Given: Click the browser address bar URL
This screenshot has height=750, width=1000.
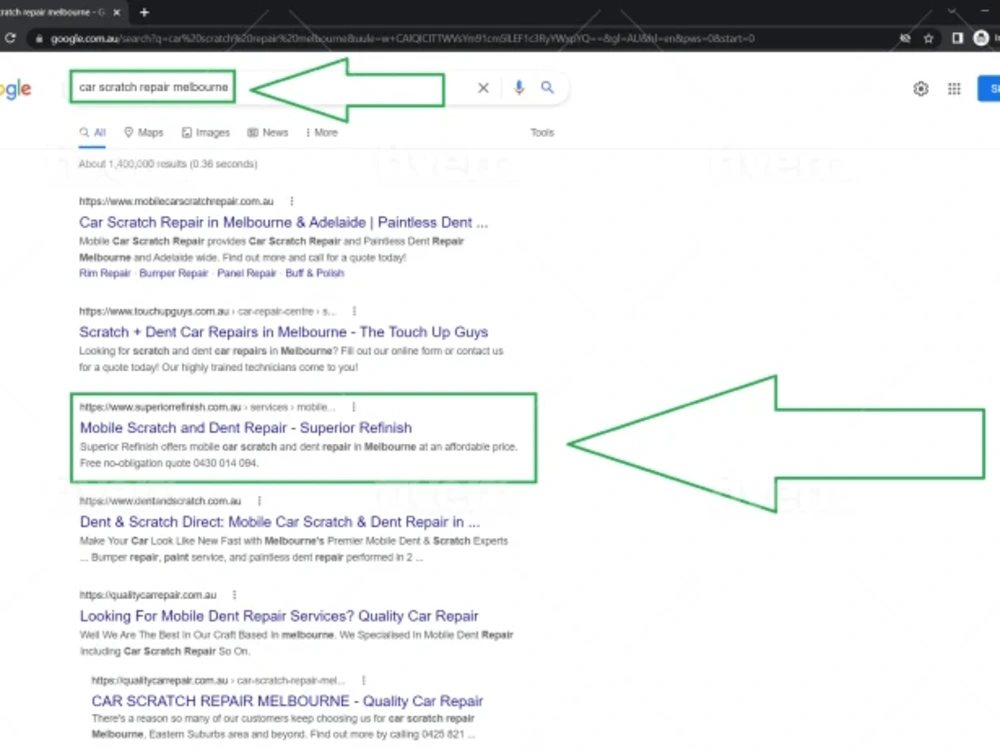Looking at the screenshot, I should [402, 38].
